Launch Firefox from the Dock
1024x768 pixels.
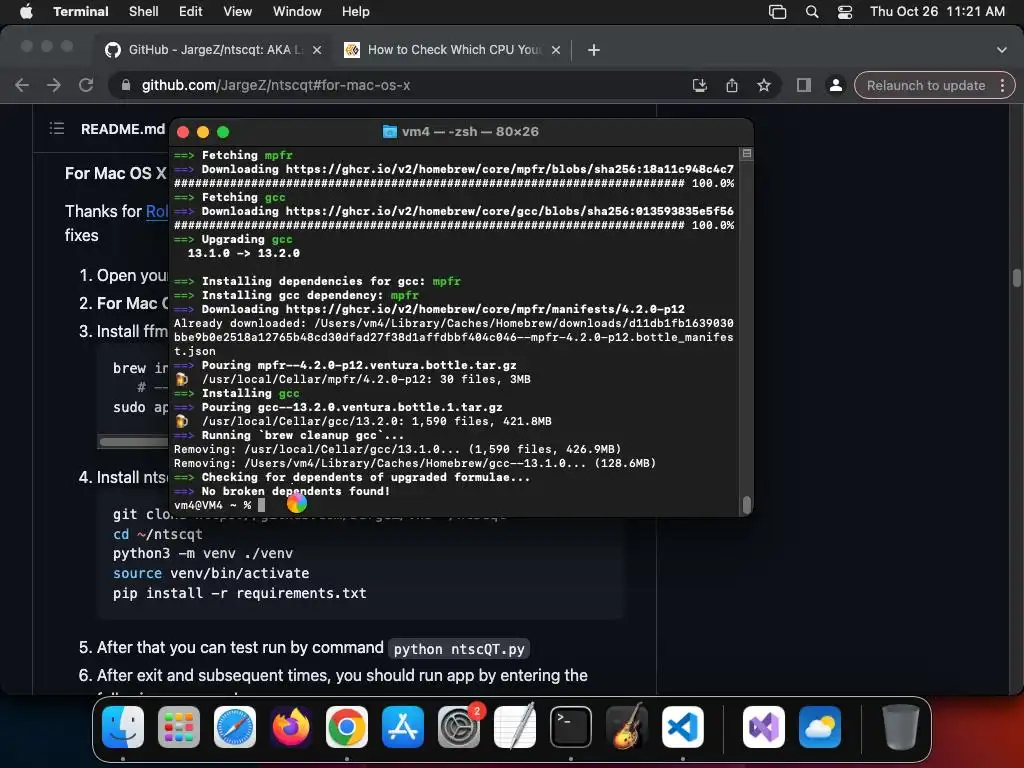pyautogui.click(x=291, y=727)
